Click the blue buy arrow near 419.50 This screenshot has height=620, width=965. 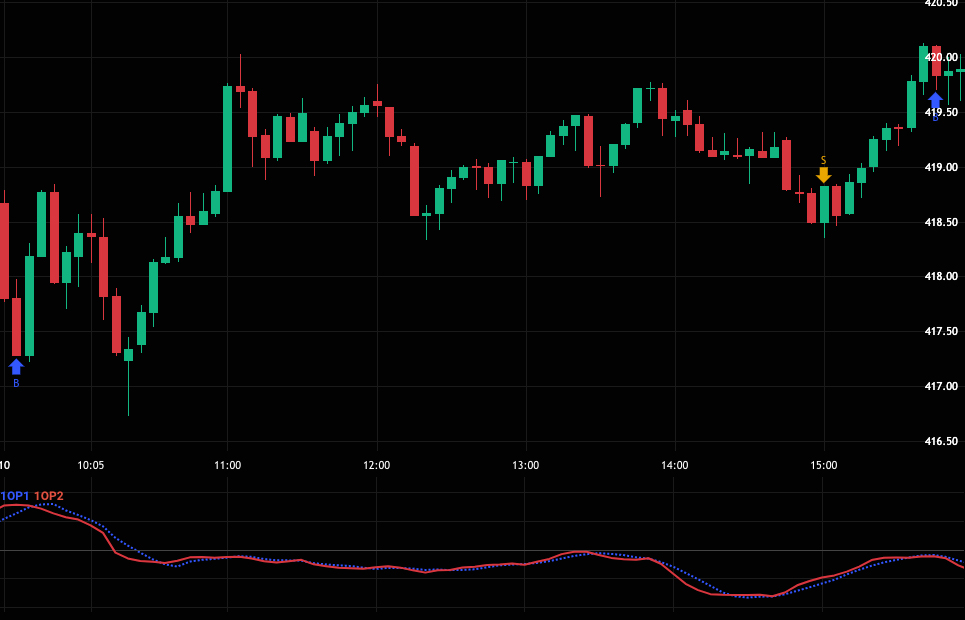(935, 100)
